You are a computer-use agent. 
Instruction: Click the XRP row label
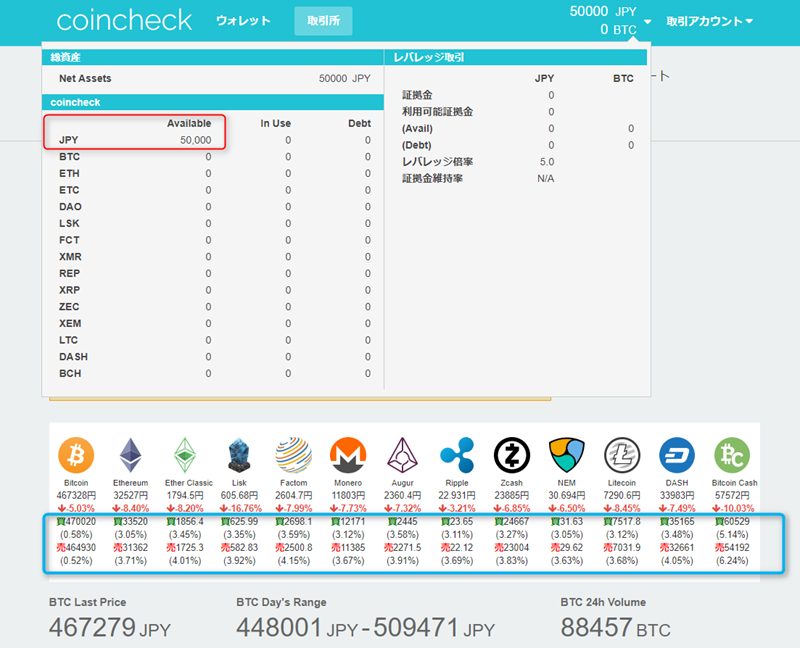pos(69,290)
